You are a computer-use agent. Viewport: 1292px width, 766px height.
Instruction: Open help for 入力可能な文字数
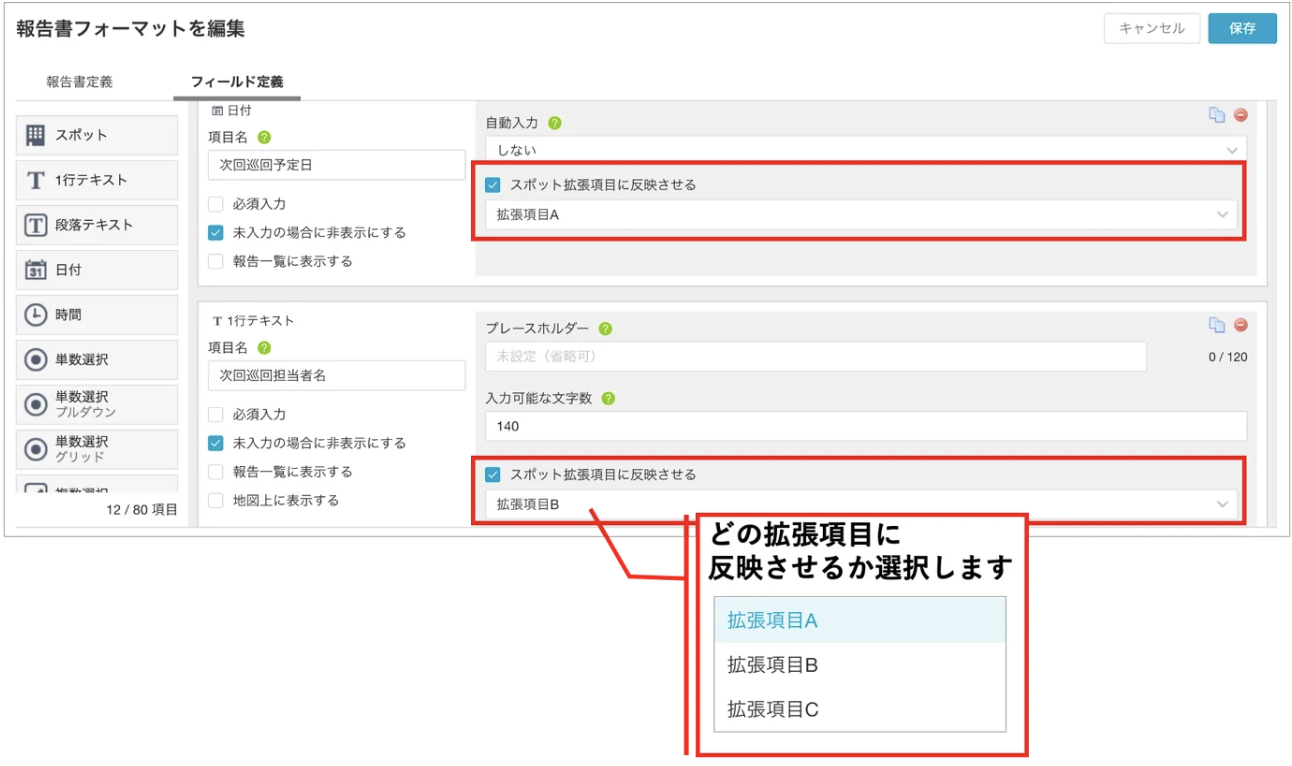click(608, 398)
